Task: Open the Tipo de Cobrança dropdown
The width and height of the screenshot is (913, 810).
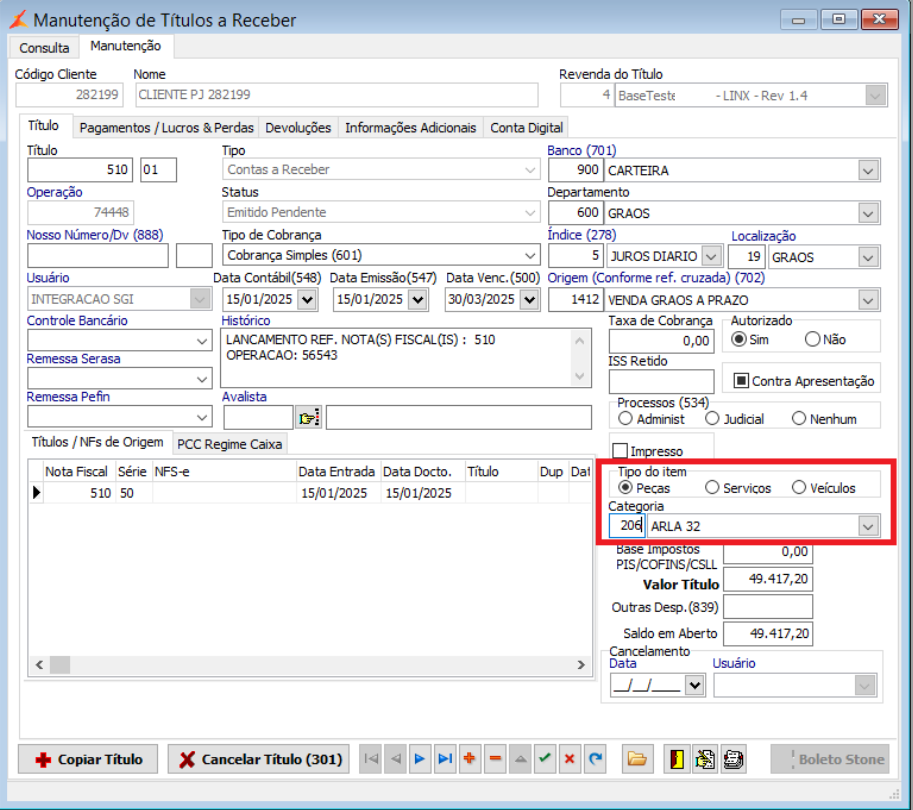Action: click(528, 255)
